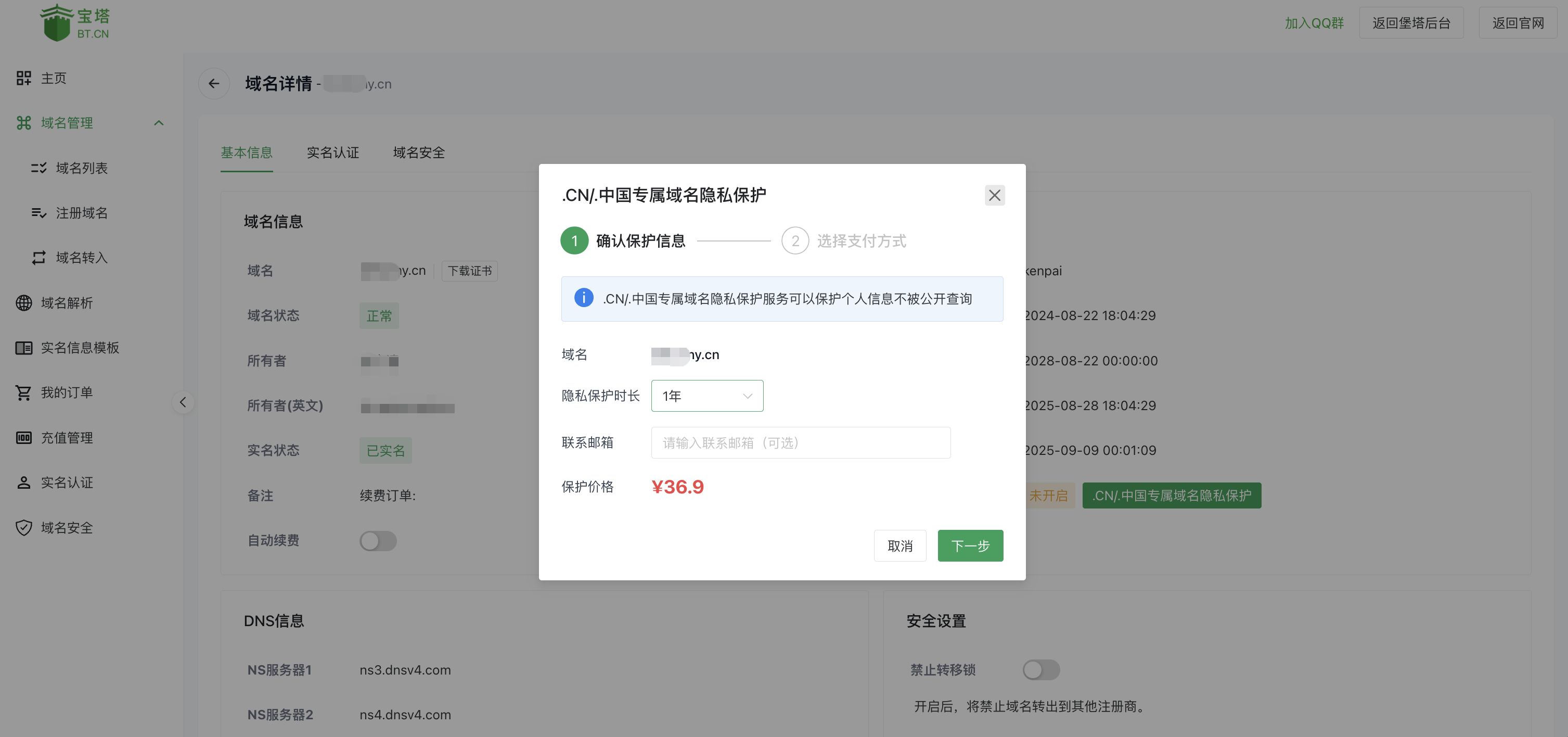Click the BT.CN logo icon
Viewport: 1568px width, 737px height.
(57, 23)
